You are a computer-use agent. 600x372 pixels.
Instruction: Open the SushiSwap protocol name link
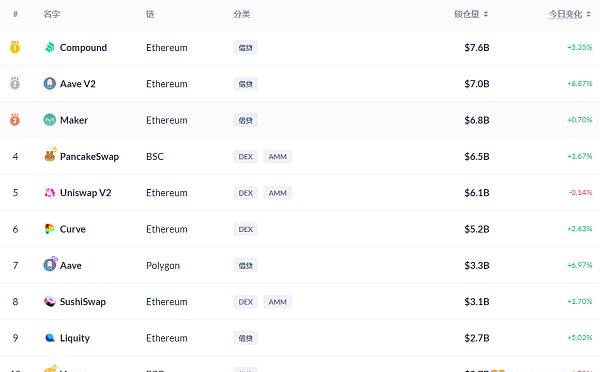[83, 302]
